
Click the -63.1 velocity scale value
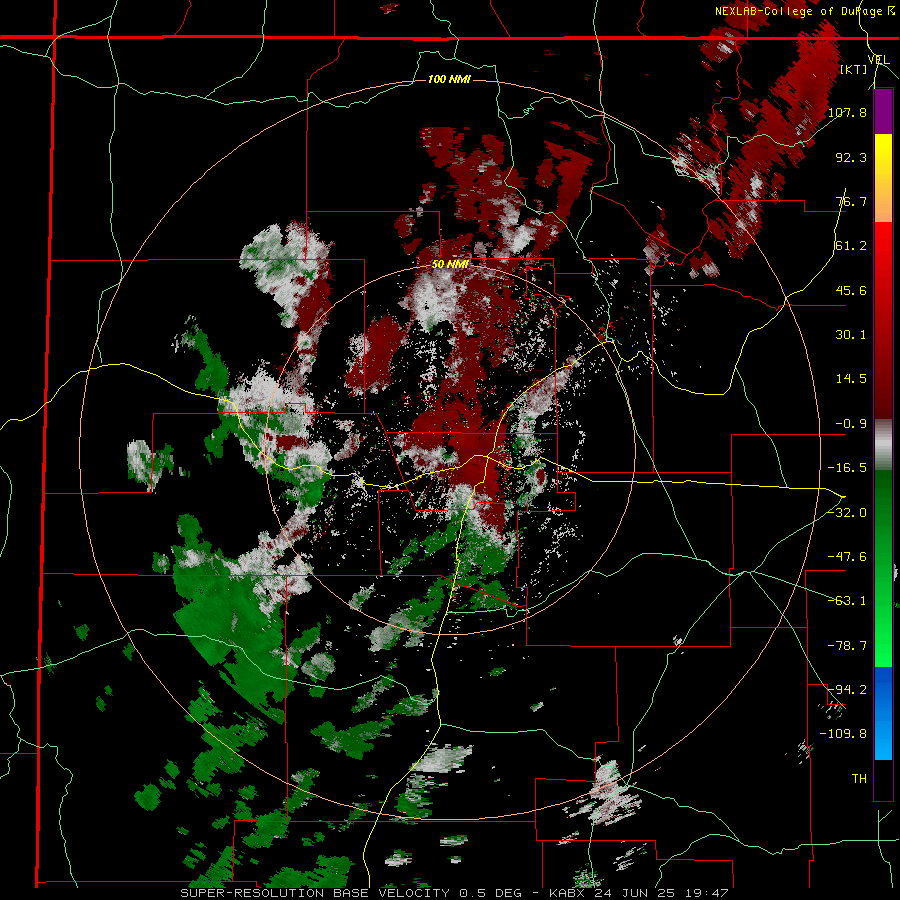847,600
